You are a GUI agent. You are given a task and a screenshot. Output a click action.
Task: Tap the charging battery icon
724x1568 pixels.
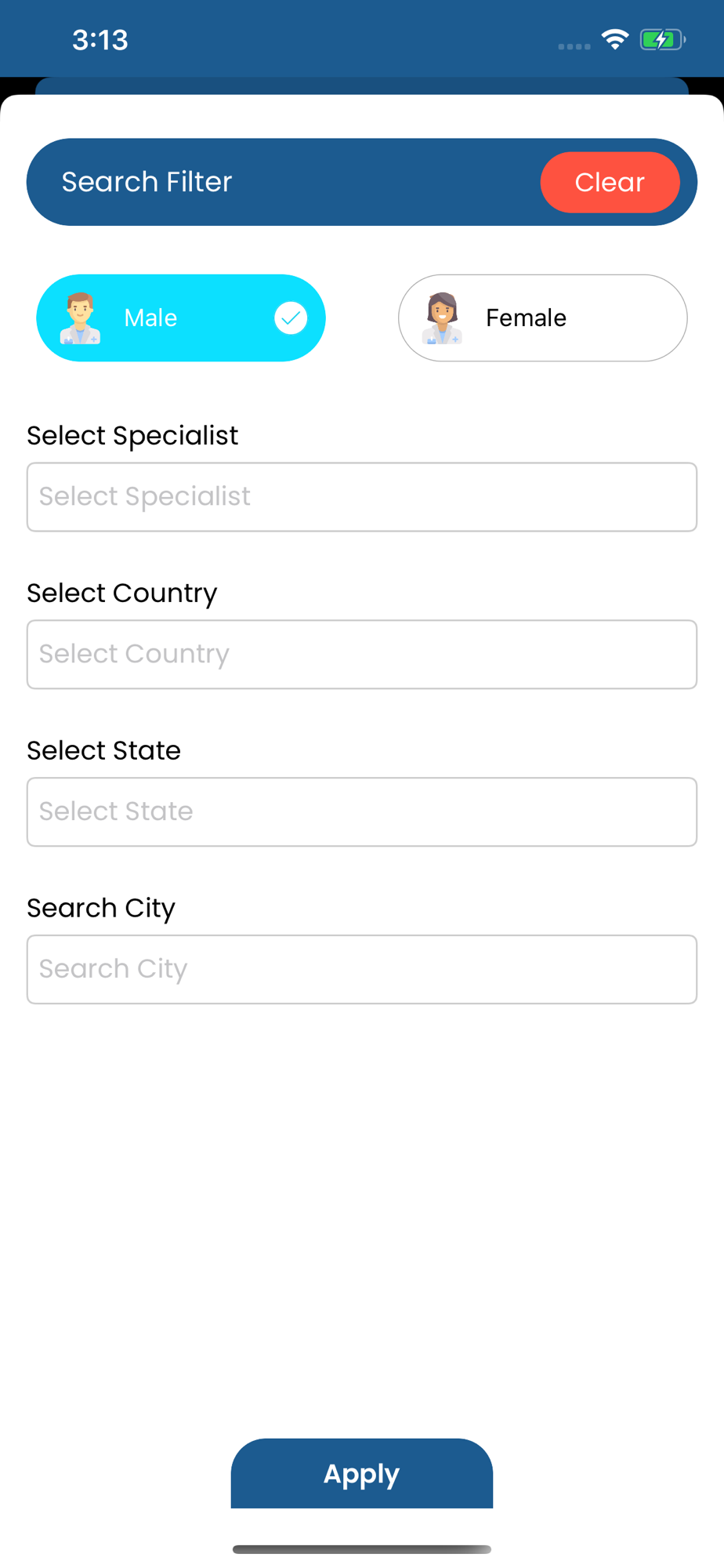[x=662, y=39]
